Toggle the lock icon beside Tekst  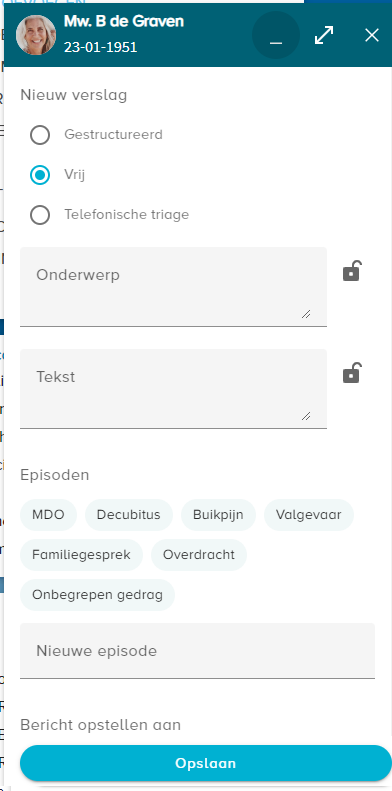click(x=352, y=373)
